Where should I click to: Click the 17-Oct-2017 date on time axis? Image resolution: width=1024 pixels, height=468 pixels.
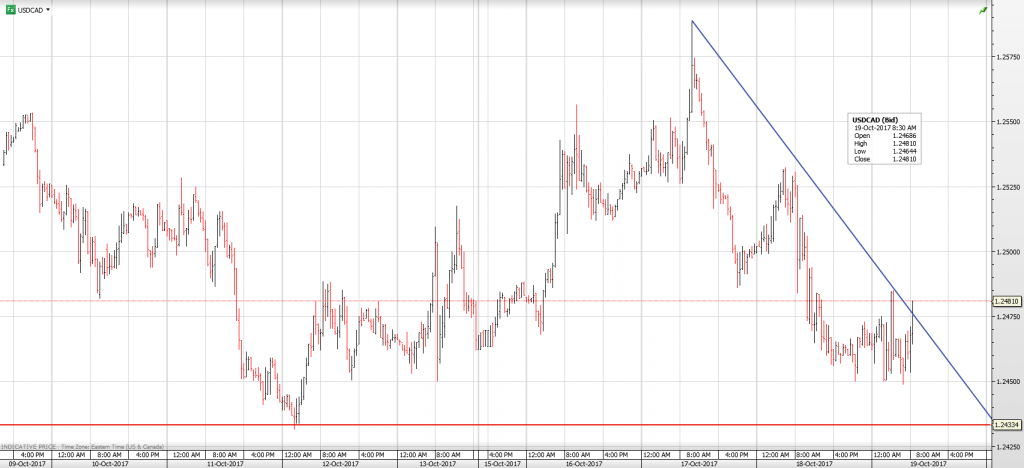[697, 463]
